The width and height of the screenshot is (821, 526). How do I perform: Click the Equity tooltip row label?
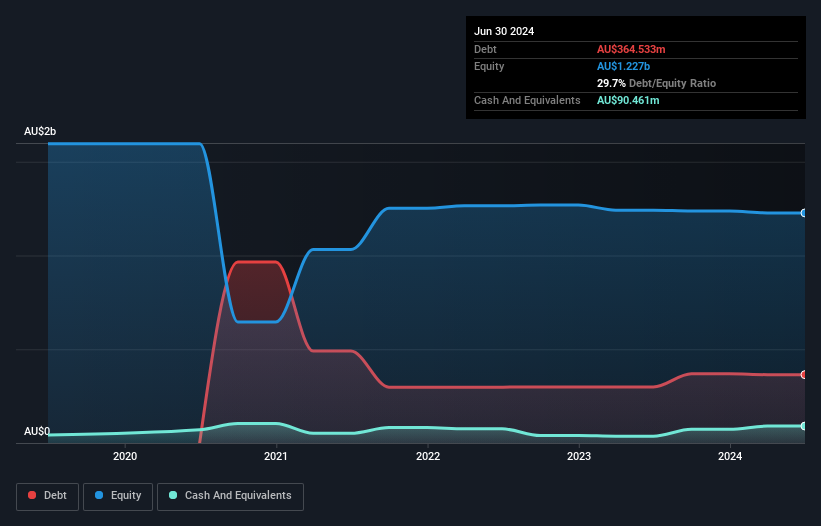(x=489, y=66)
